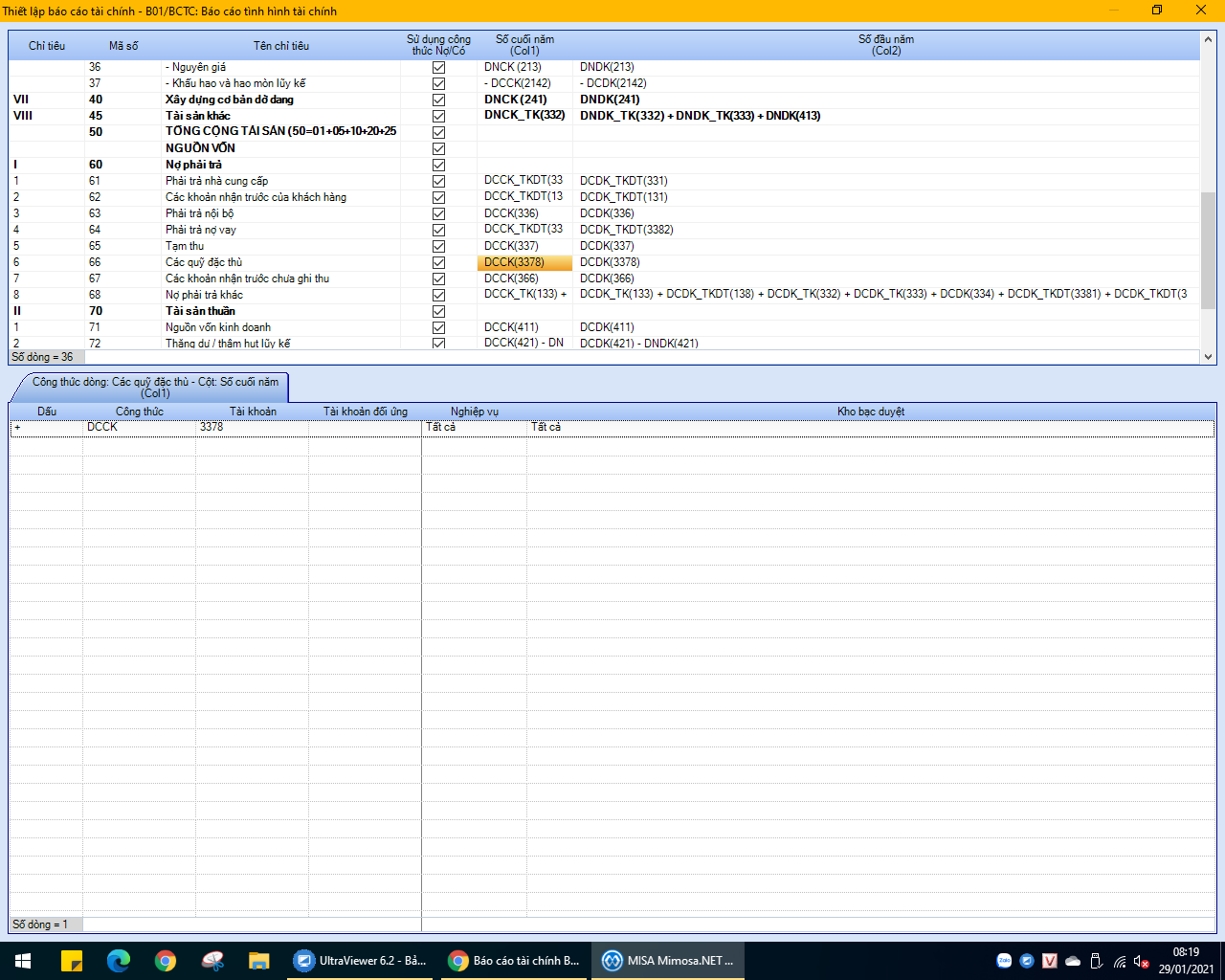This screenshot has height=980, width=1225.
Task: Open Snipping Tool from the taskbar
Action: (x=212, y=961)
